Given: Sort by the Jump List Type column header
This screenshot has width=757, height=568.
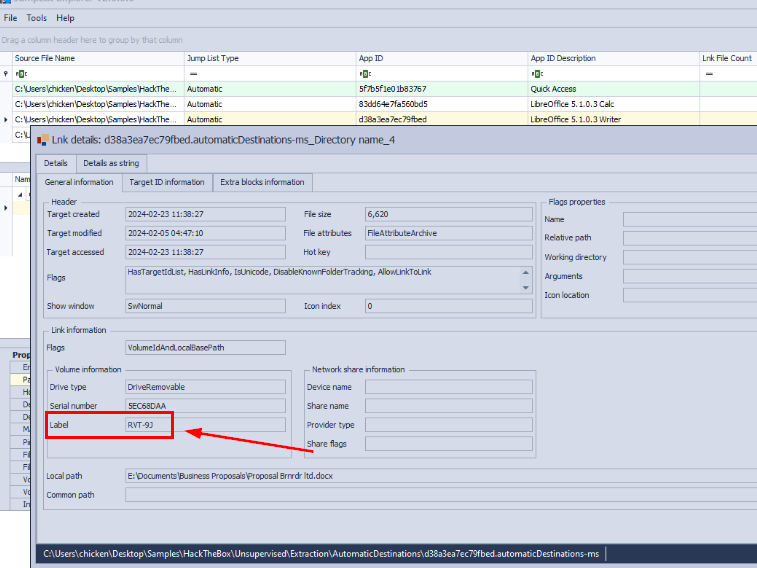Looking at the screenshot, I should pos(212,58).
